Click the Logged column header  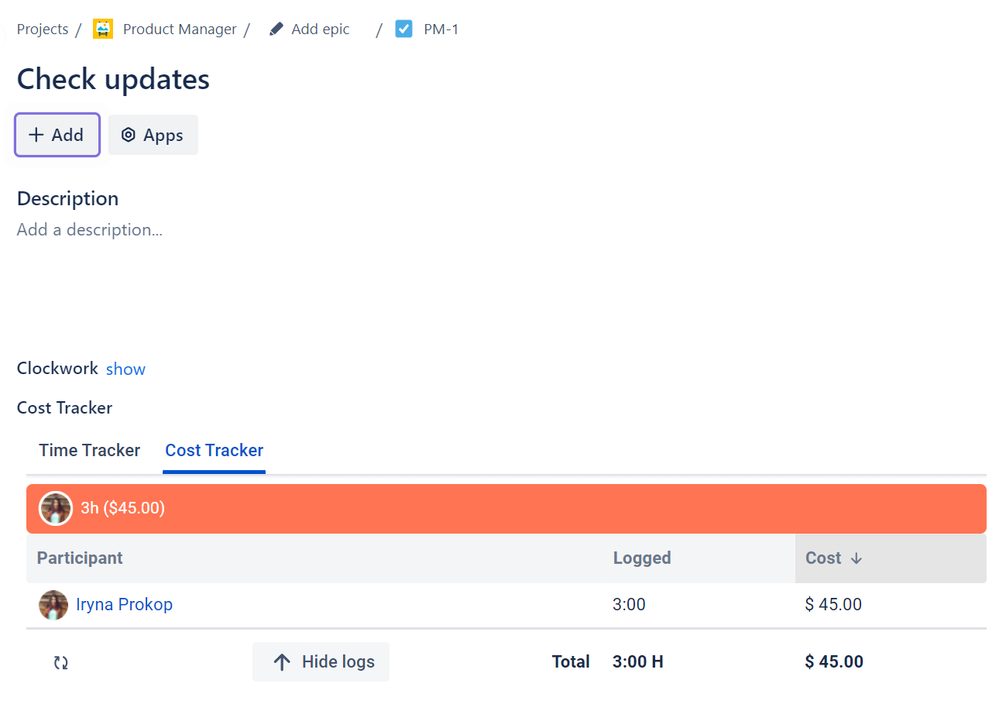coord(642,558)
